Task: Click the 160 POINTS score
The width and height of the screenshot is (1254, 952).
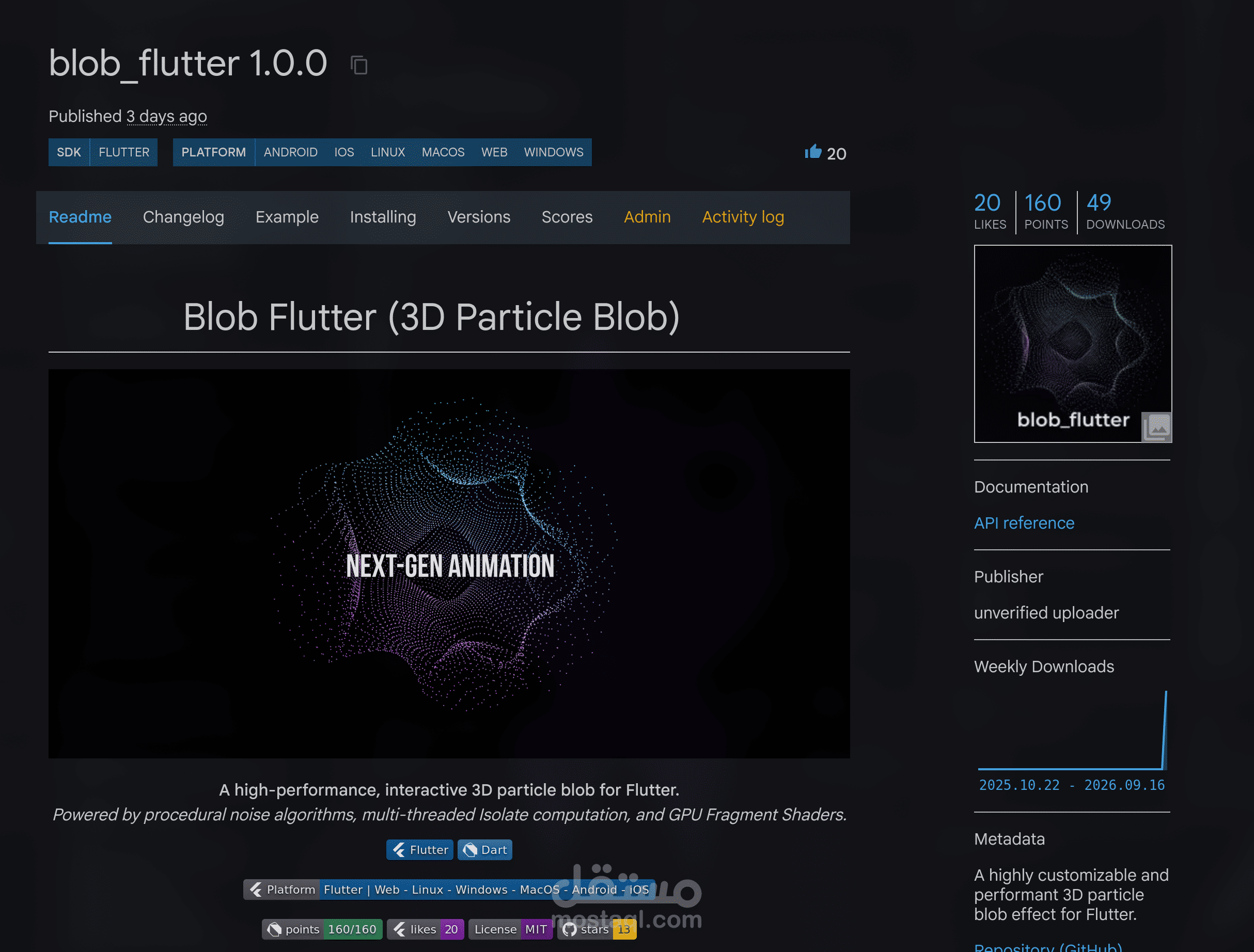Action: click(x=1046, y=211)
